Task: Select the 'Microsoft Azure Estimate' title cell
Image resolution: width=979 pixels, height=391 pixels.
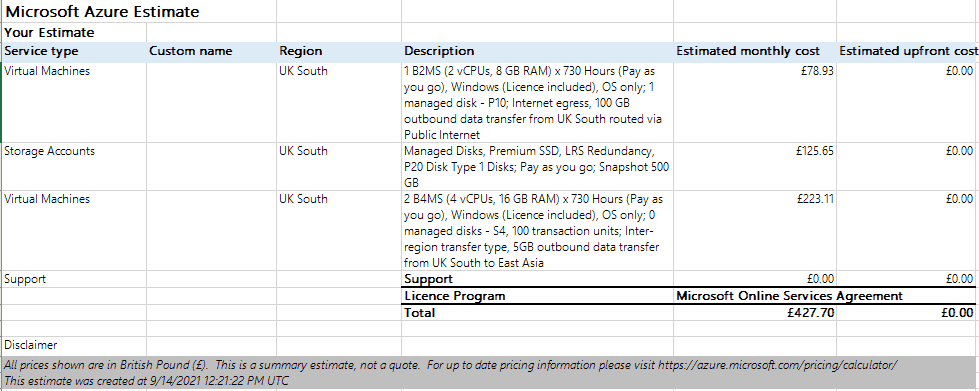Action: 139,11
